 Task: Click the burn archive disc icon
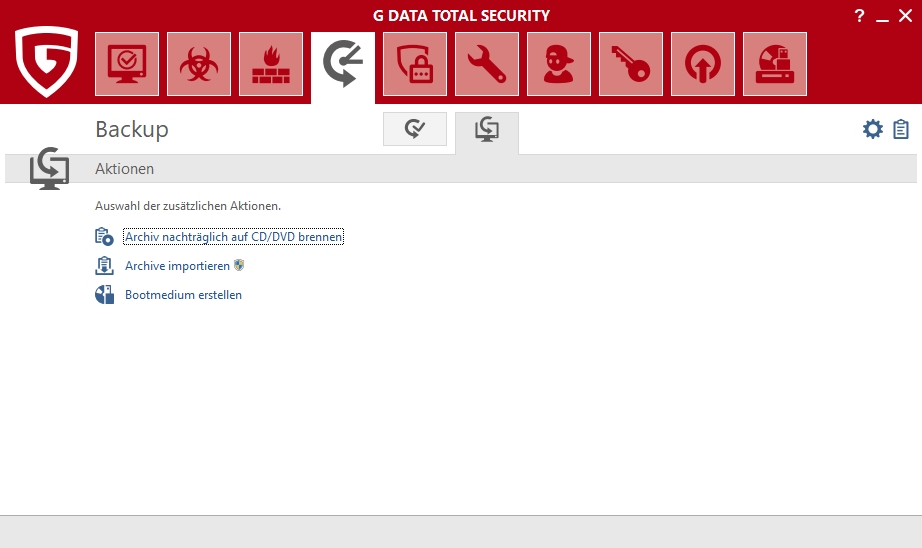pos(104,236)
